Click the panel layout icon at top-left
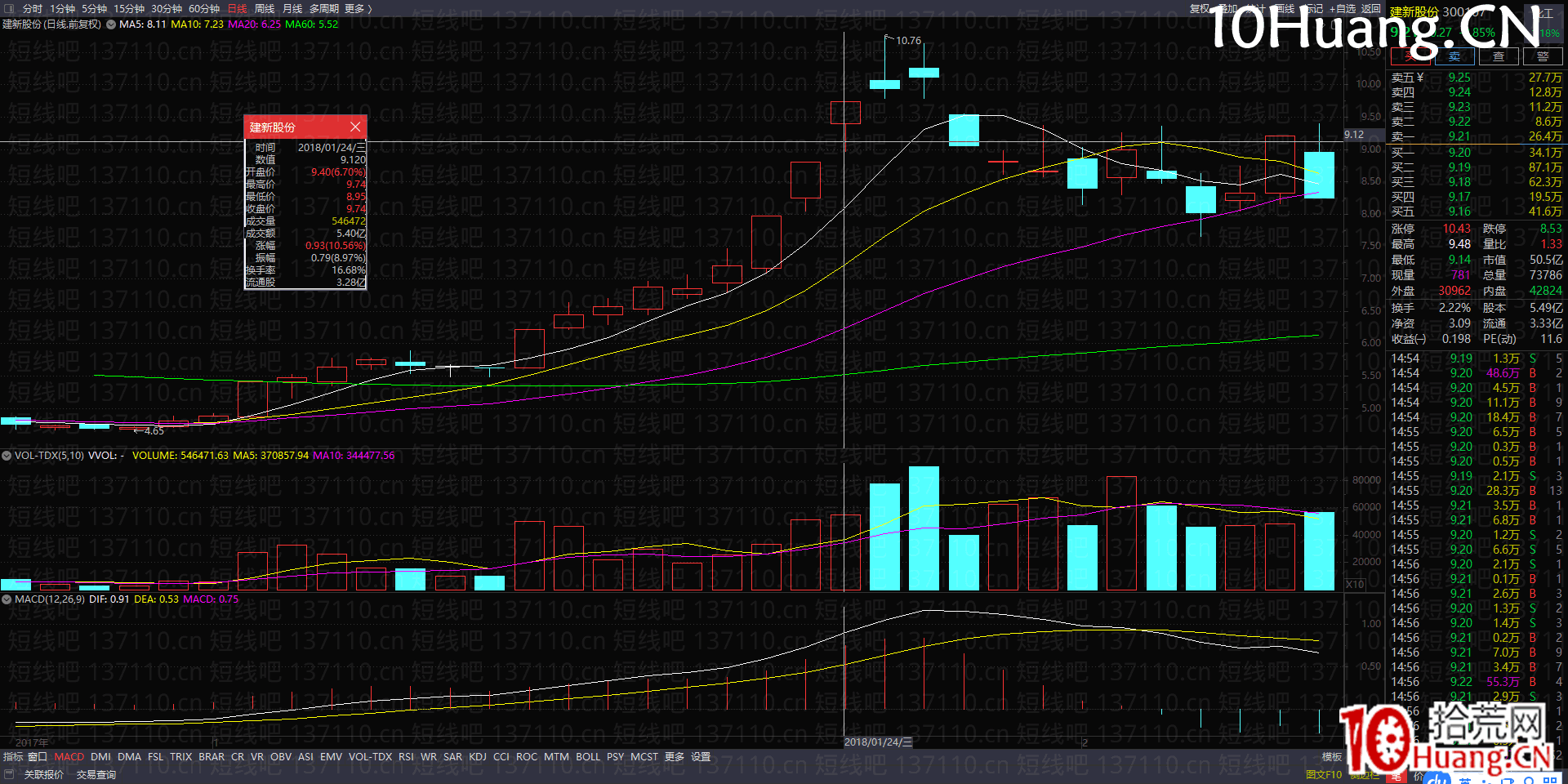Viewport: 1568px width, 784px height. [9, 9]
